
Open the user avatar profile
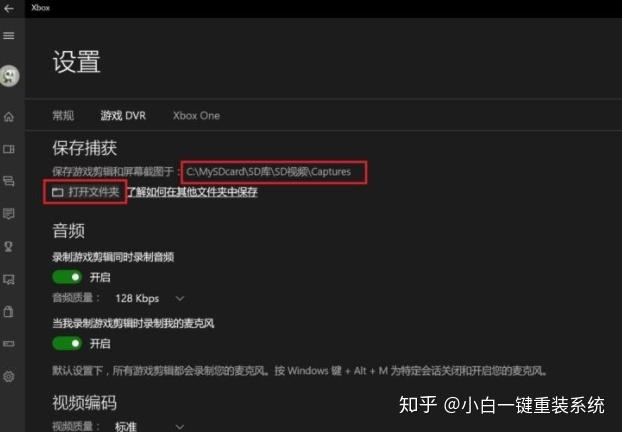pyautogui.click(x=10, y=75)
